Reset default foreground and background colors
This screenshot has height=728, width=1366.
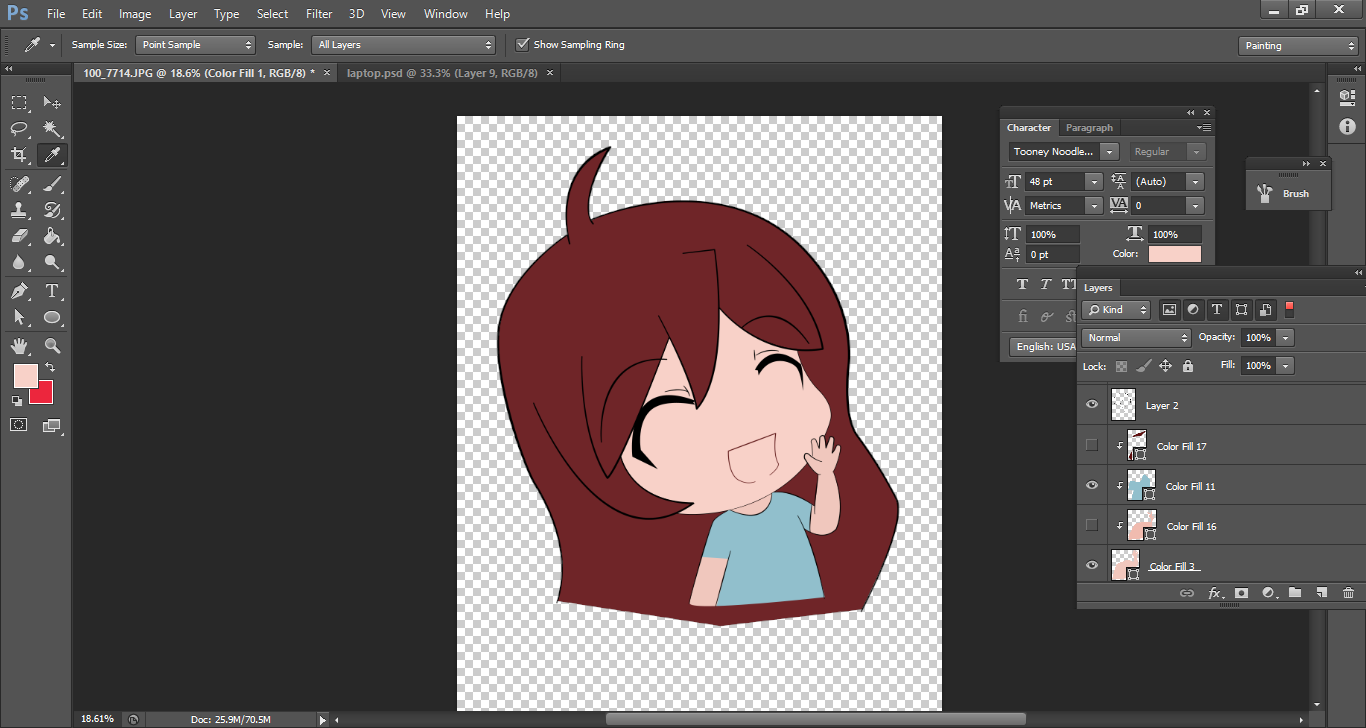(17, 401)
